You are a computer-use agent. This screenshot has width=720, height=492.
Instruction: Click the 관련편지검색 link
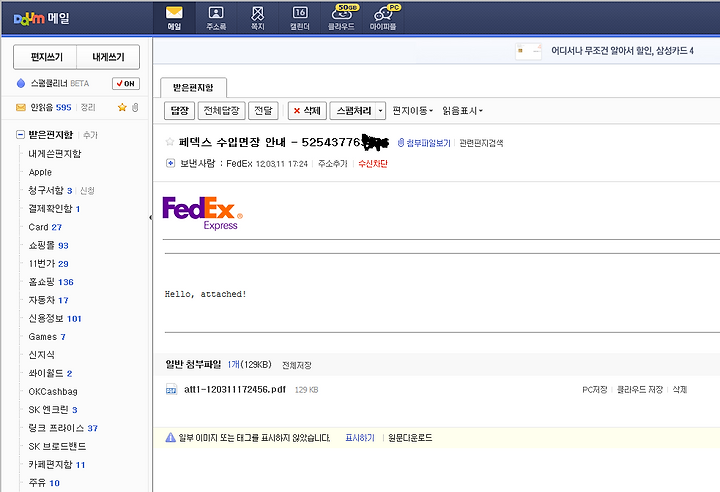click(x=481, y=143)
